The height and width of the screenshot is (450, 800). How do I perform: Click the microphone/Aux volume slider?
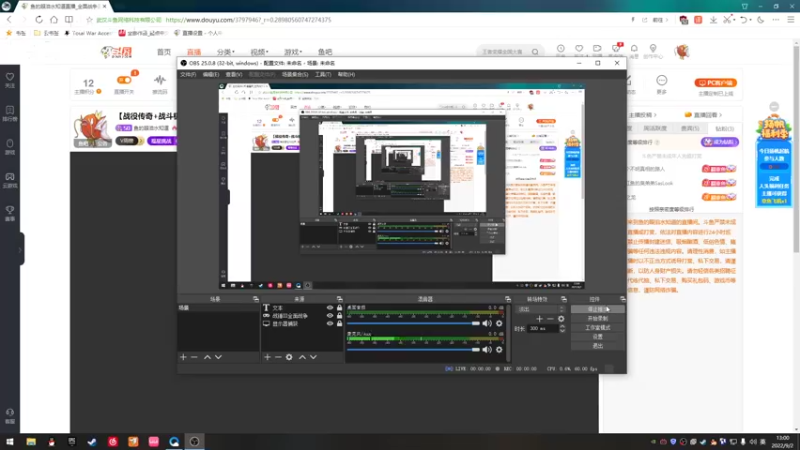click(413, 349)
